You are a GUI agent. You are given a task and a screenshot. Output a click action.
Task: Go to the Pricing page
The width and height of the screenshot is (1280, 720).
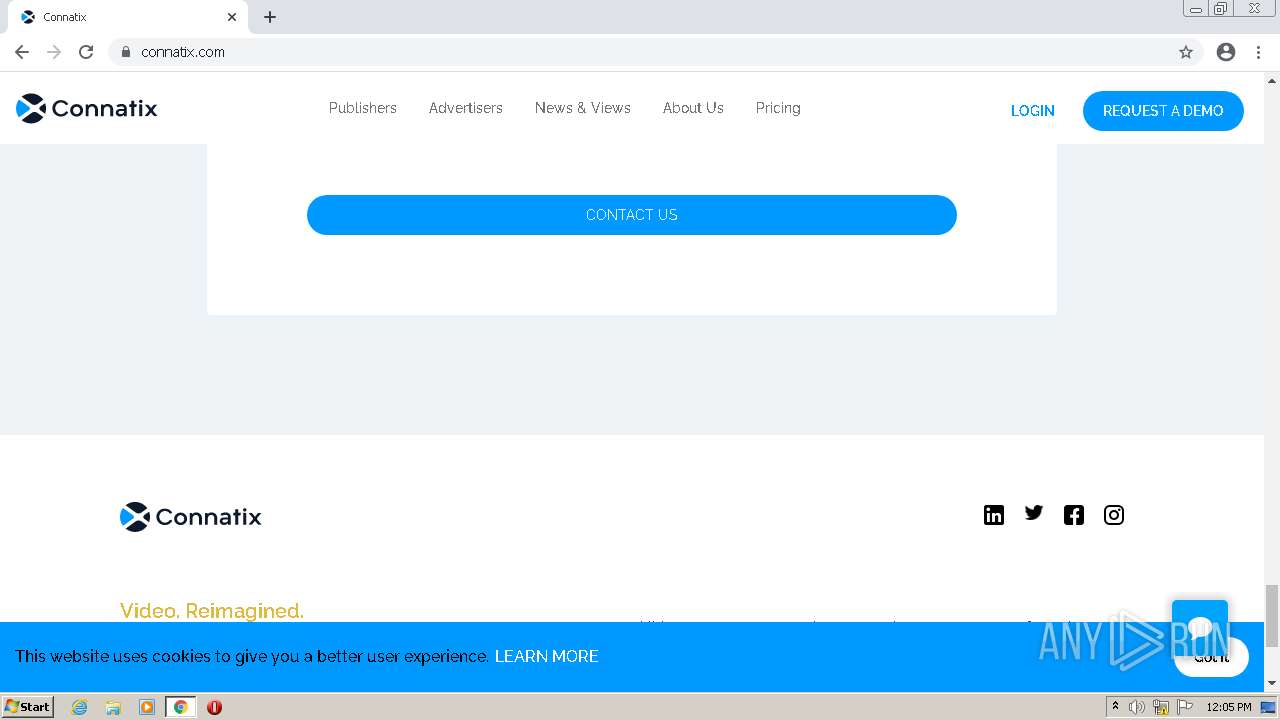click(x=778, y=108)
